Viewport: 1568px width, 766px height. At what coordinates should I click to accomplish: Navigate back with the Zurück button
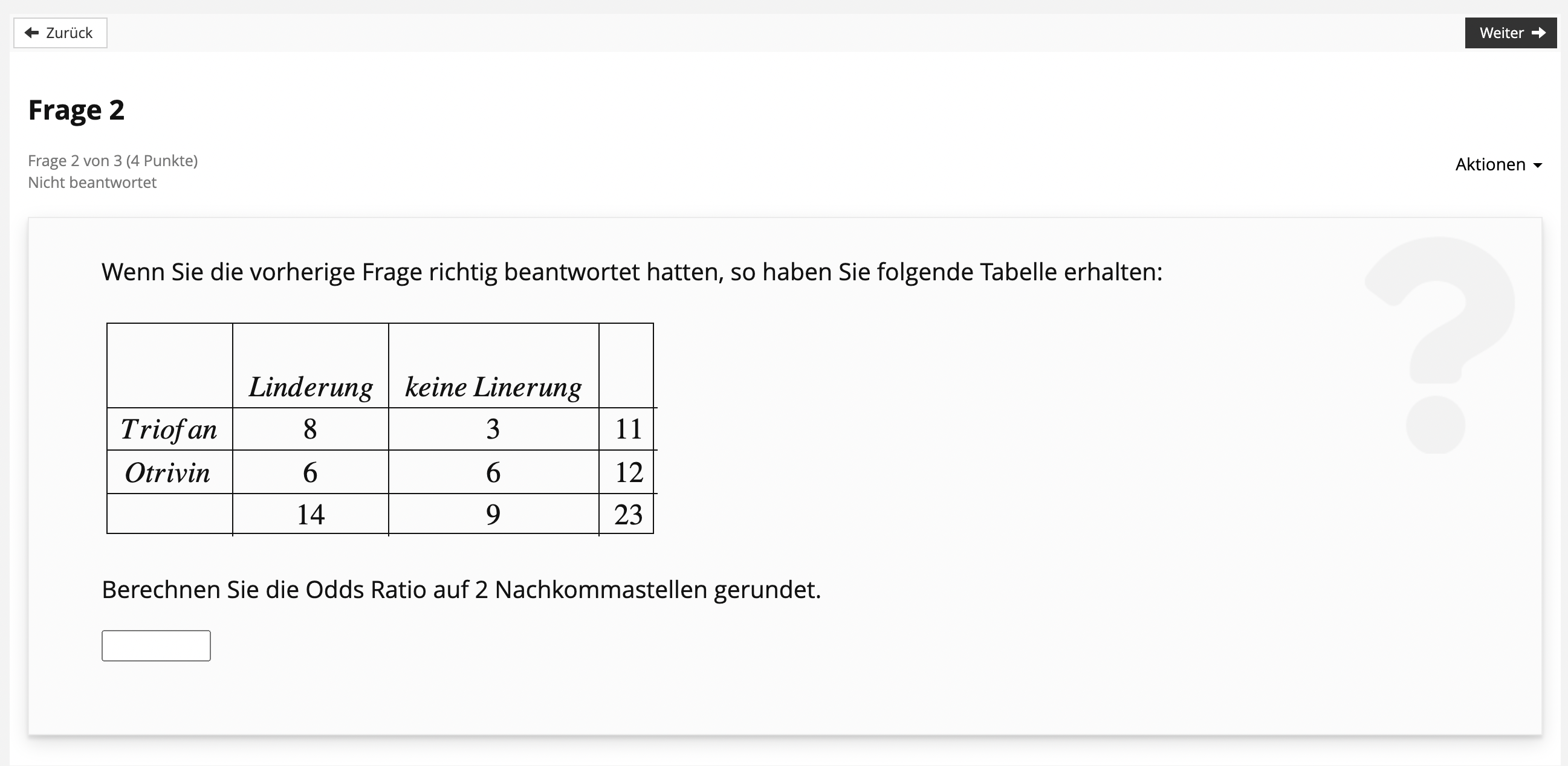(60, 32)
